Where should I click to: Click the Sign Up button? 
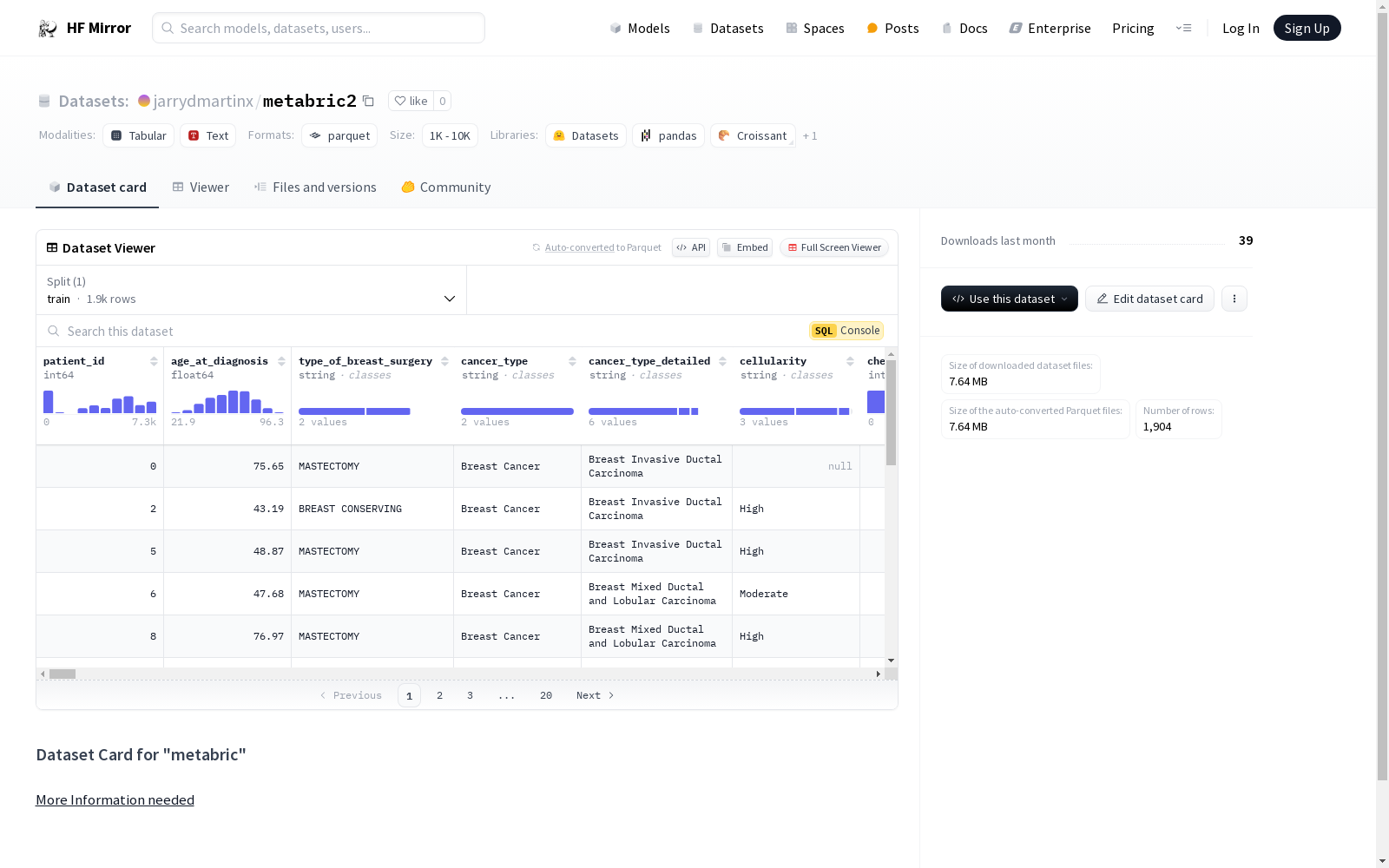pyautogui.click(x=1307, y=28)
